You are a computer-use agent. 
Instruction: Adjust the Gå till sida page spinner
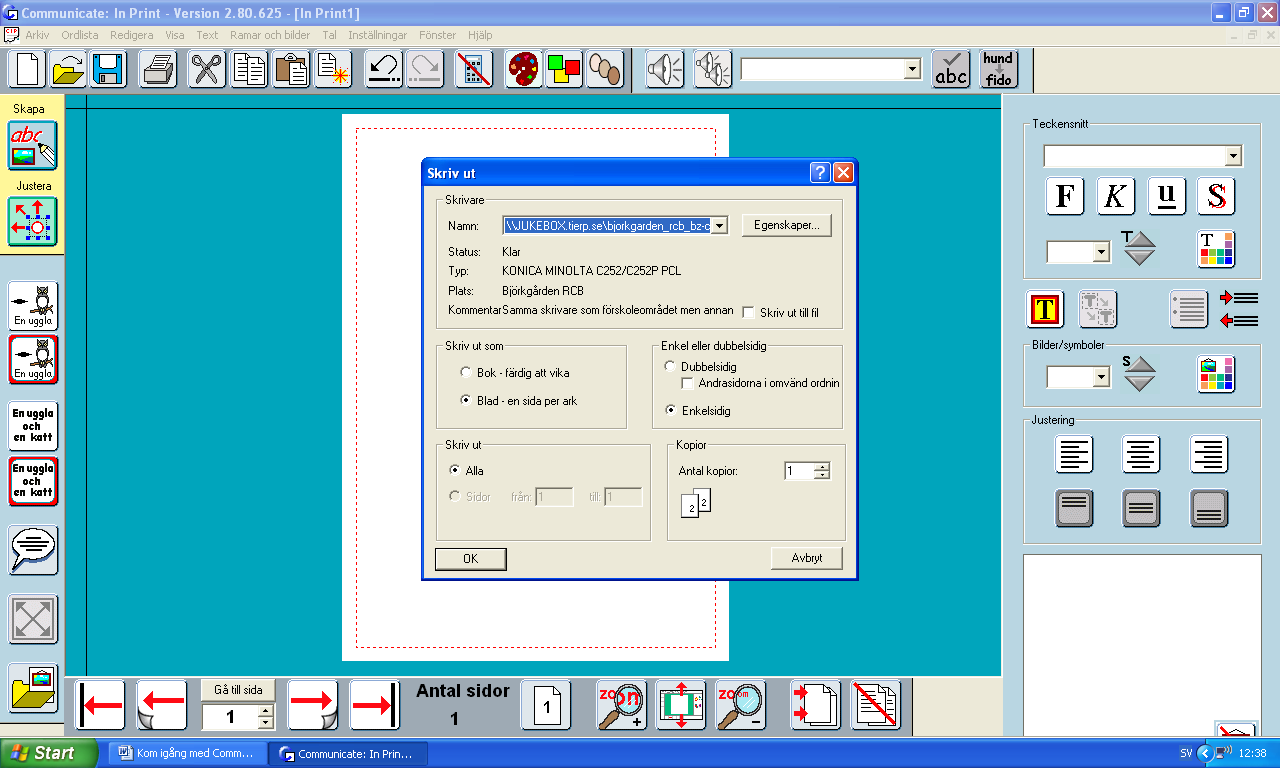(x=265, y=717)
